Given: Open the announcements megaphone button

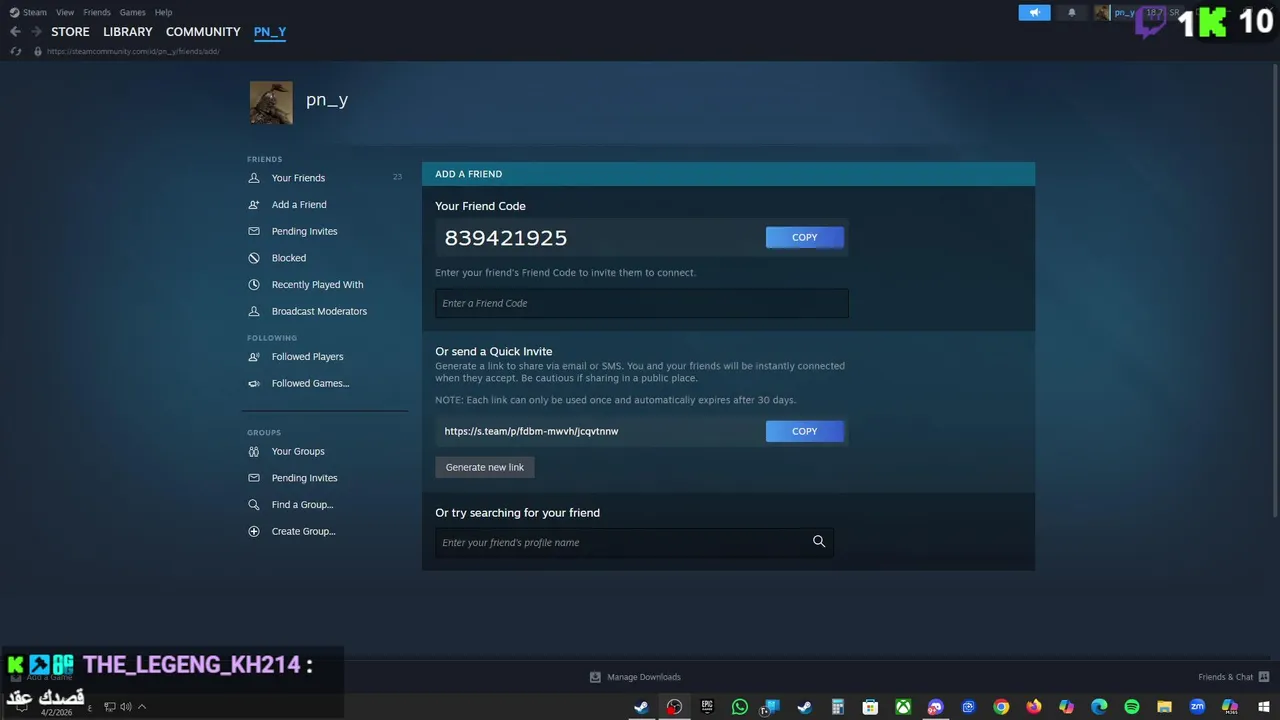Looking at the screenshot, I should point(1035,13).
